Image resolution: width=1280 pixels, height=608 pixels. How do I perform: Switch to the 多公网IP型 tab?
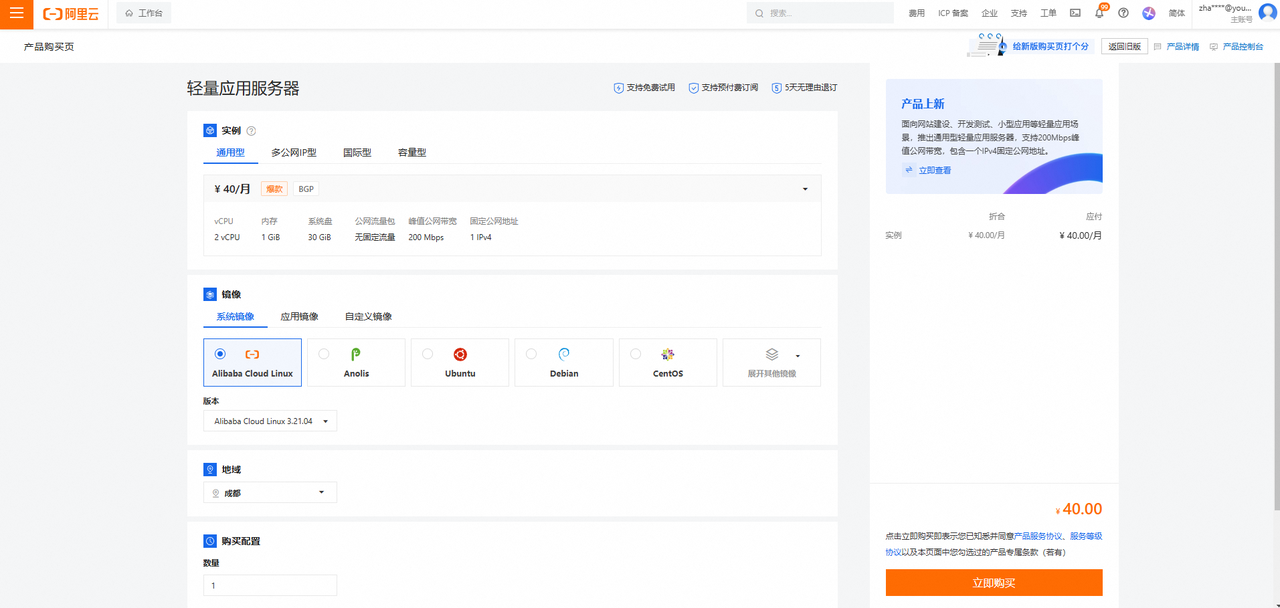point(293,153)
